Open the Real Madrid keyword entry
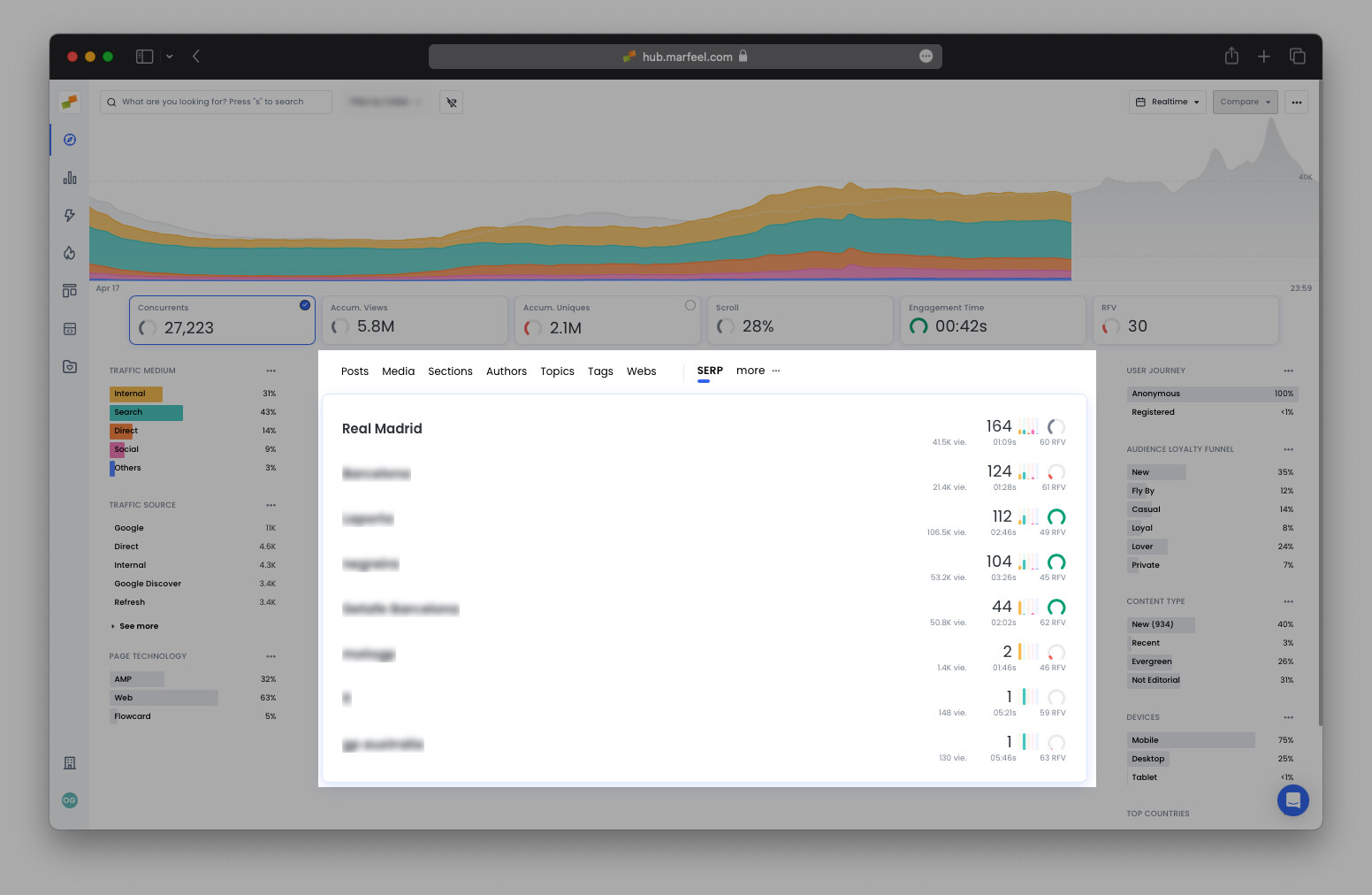 click(382, 429)
